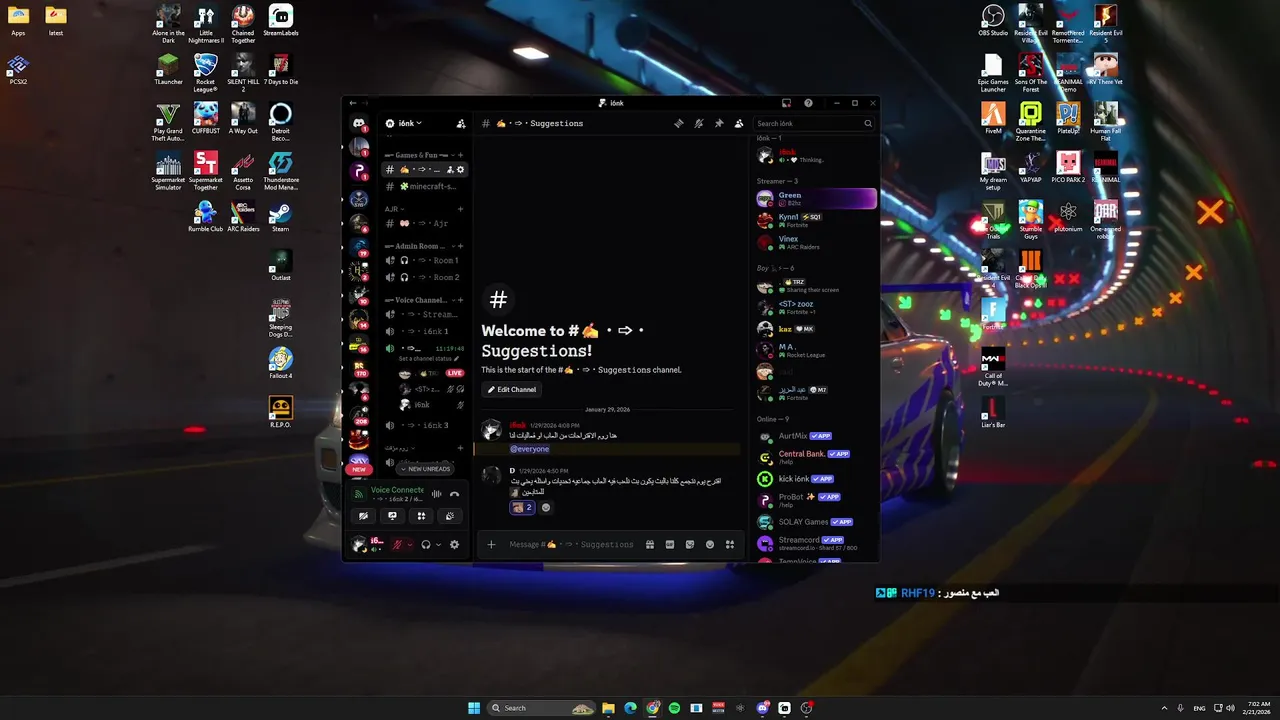Turn on camera in voice panel
Image resolution: width=1280 pixels, height=720 pixels.
(363, 516)
